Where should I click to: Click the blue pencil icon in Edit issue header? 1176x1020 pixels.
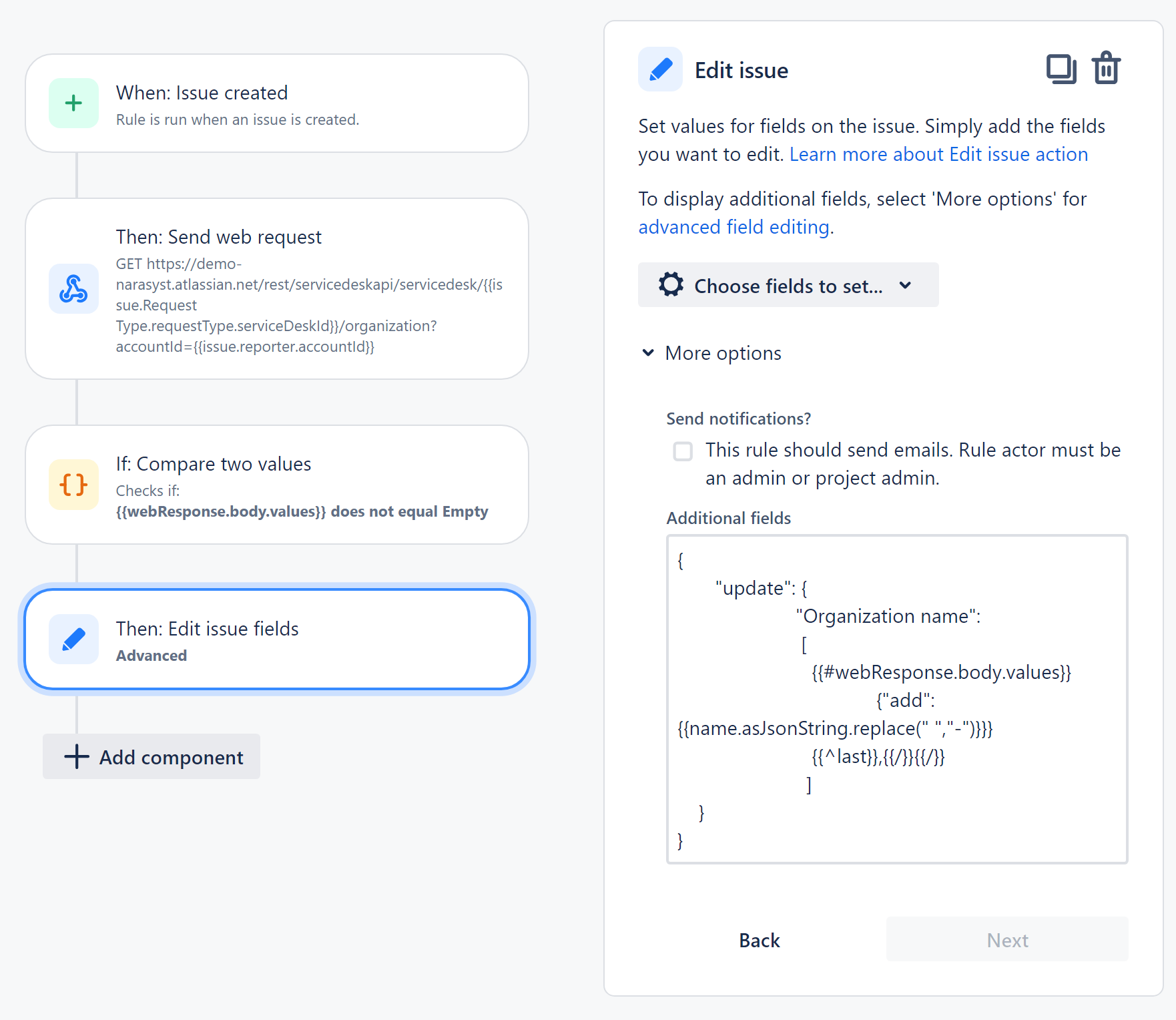pos(660,69)
